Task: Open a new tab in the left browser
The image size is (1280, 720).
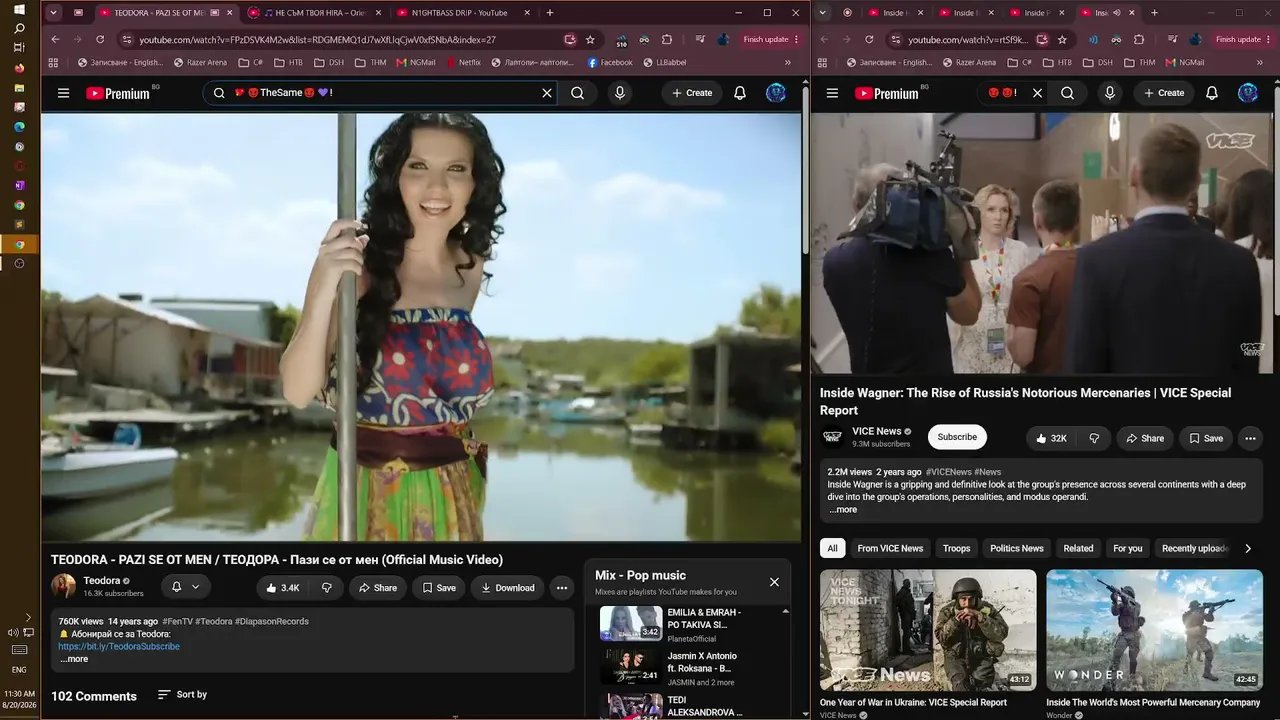Action: coord(550,13)
